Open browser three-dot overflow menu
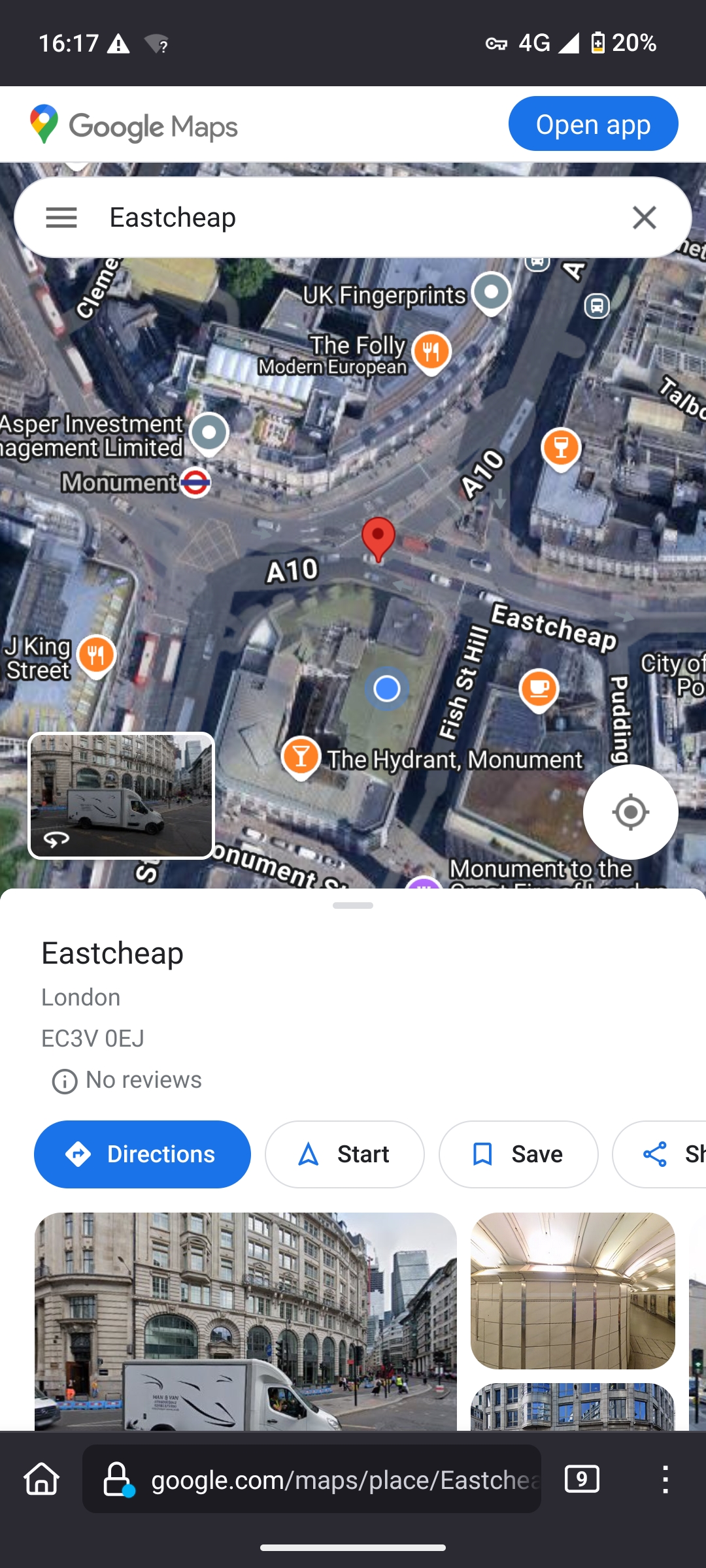This screenshot has height=1568, width=706. [665, 1479]
